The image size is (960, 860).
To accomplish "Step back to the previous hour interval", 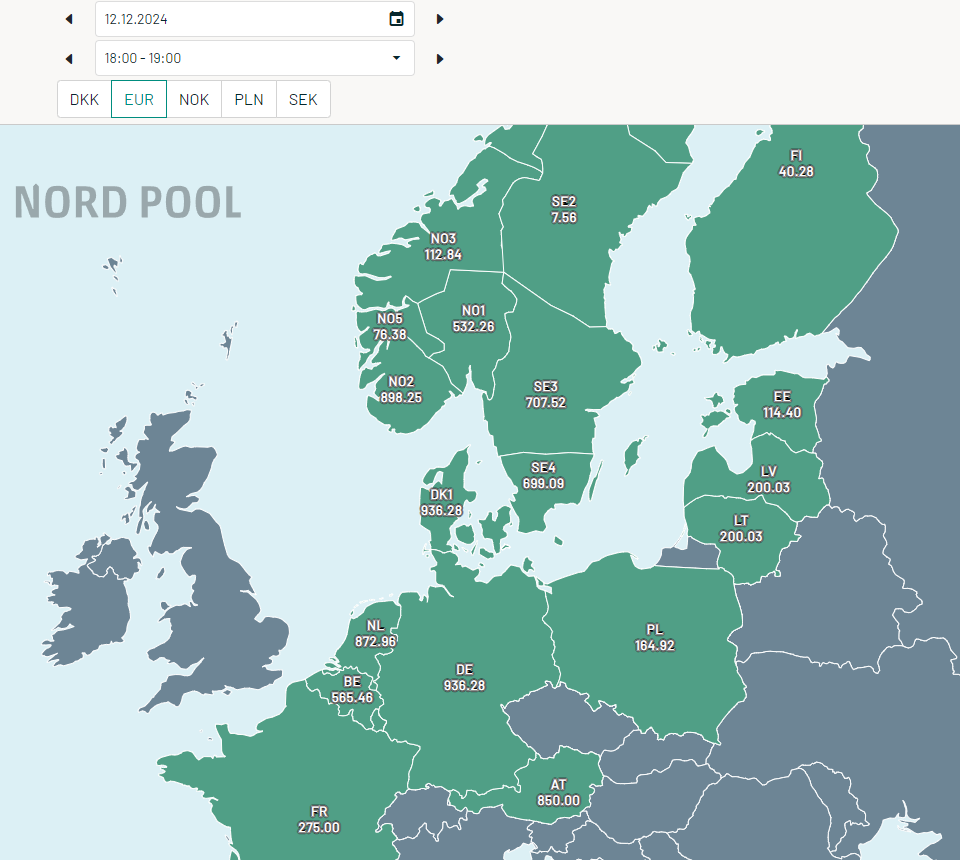I will (x=69, y=59).
